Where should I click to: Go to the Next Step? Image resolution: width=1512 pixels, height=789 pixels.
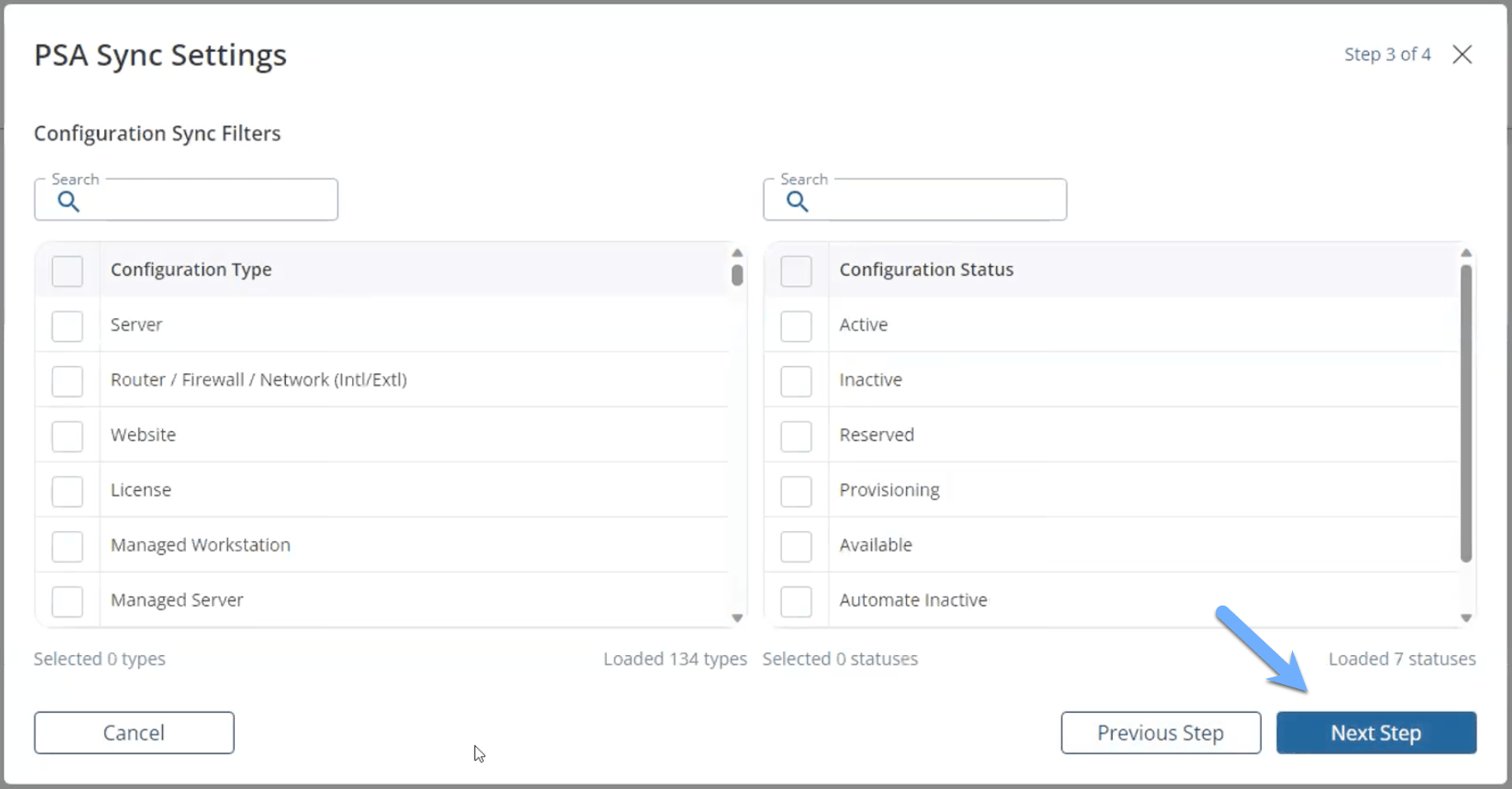(1376, 733)
